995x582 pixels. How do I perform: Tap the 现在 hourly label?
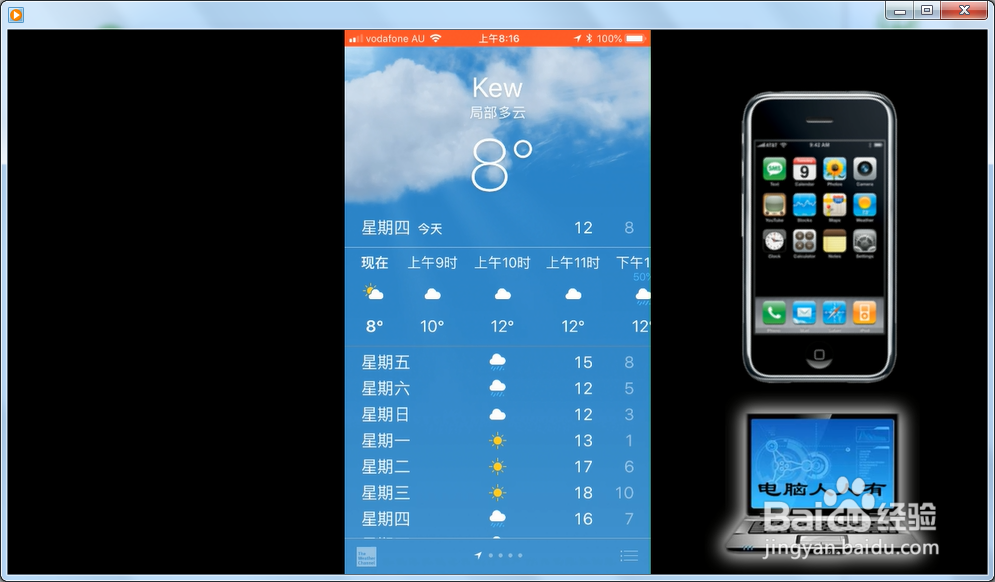tap(374, 263)
